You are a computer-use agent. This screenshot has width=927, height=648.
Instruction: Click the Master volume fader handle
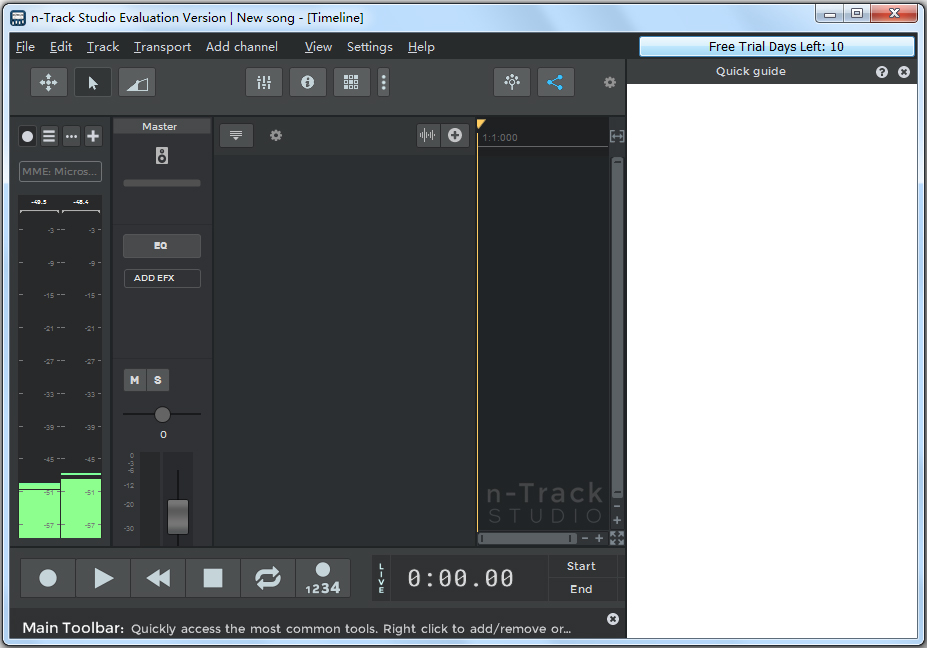[x=178, y=517]
